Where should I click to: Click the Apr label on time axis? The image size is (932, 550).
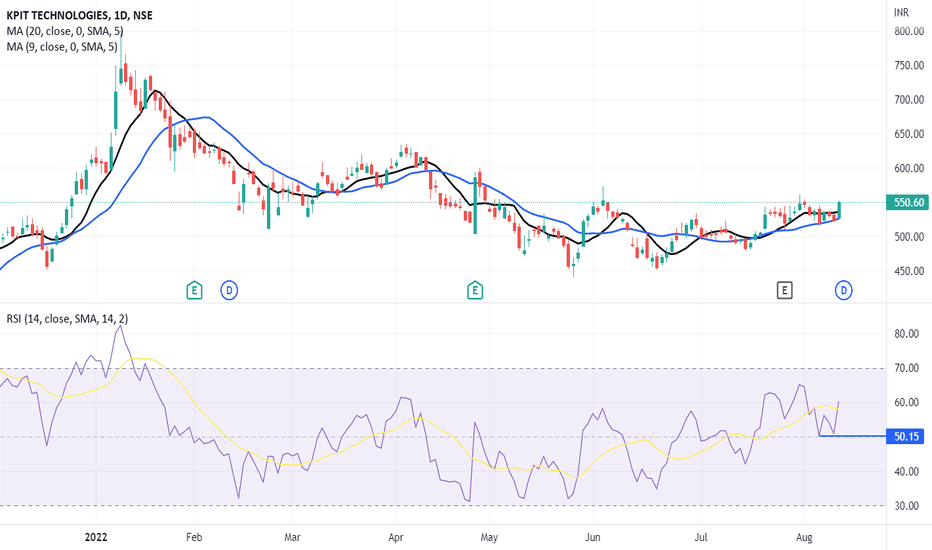tap(395, 538)
